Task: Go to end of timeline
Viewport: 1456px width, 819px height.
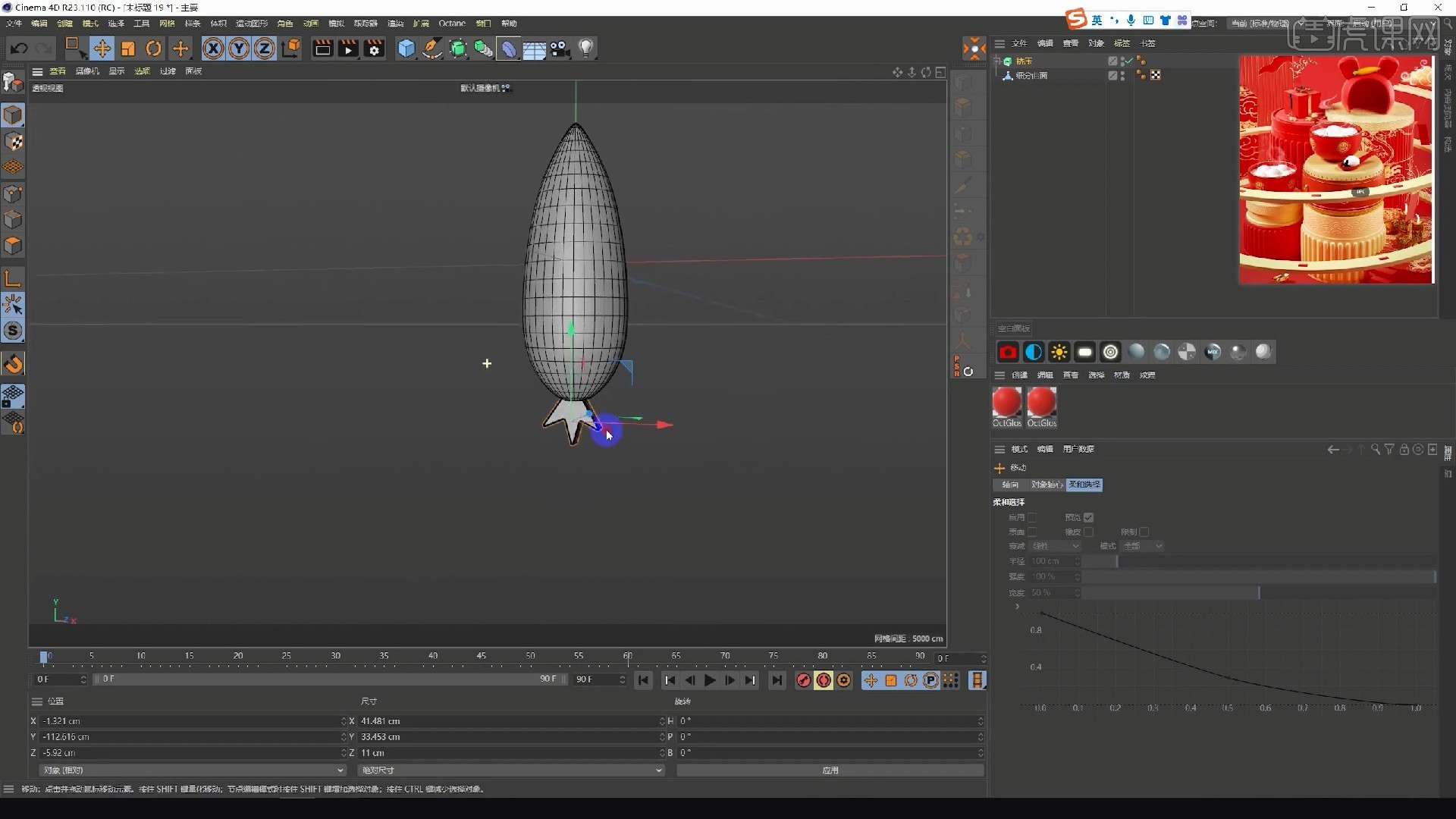Action: point(777,680)
